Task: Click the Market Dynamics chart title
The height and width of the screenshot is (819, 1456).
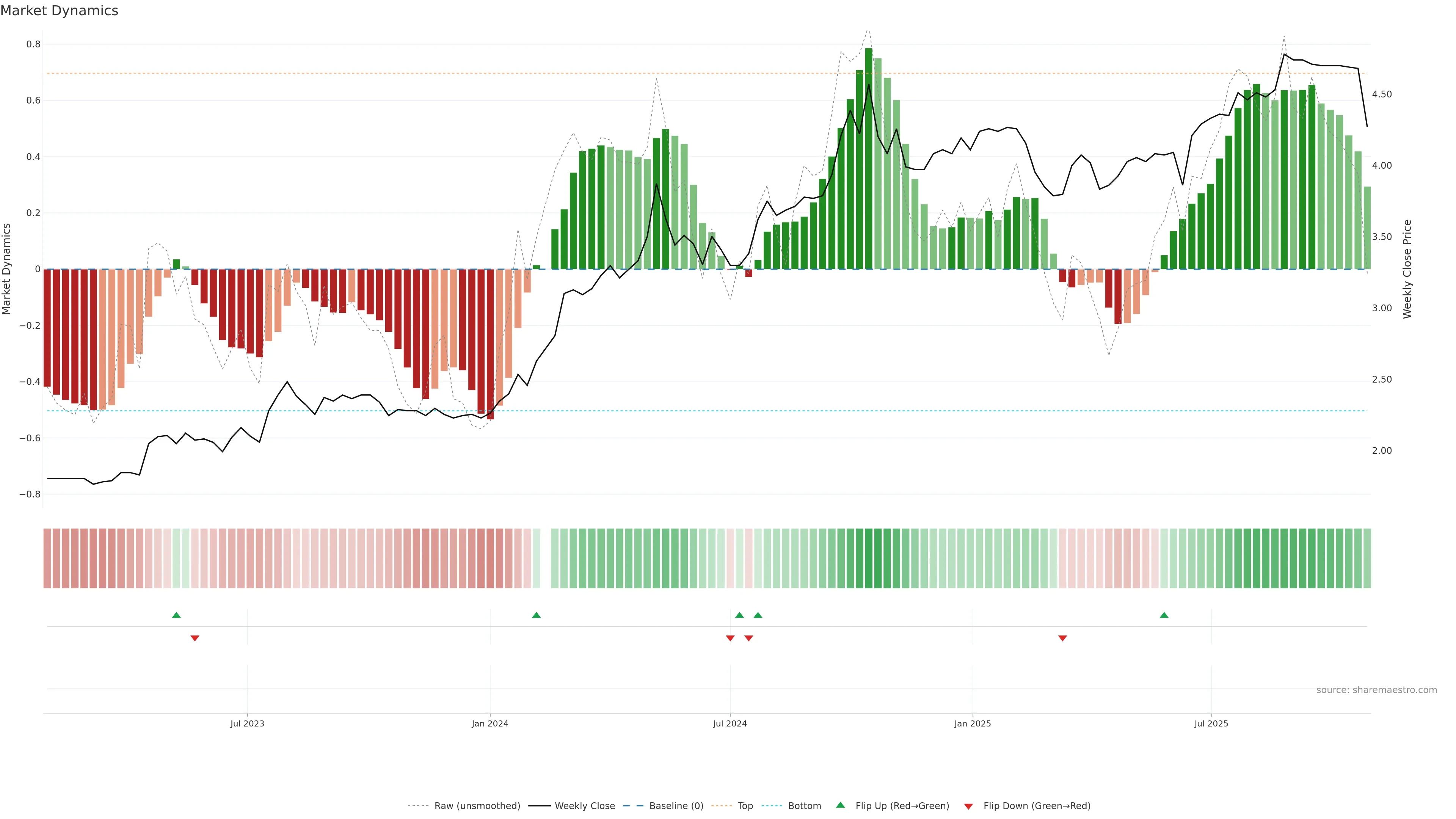Action: click(x=60, y=11)
